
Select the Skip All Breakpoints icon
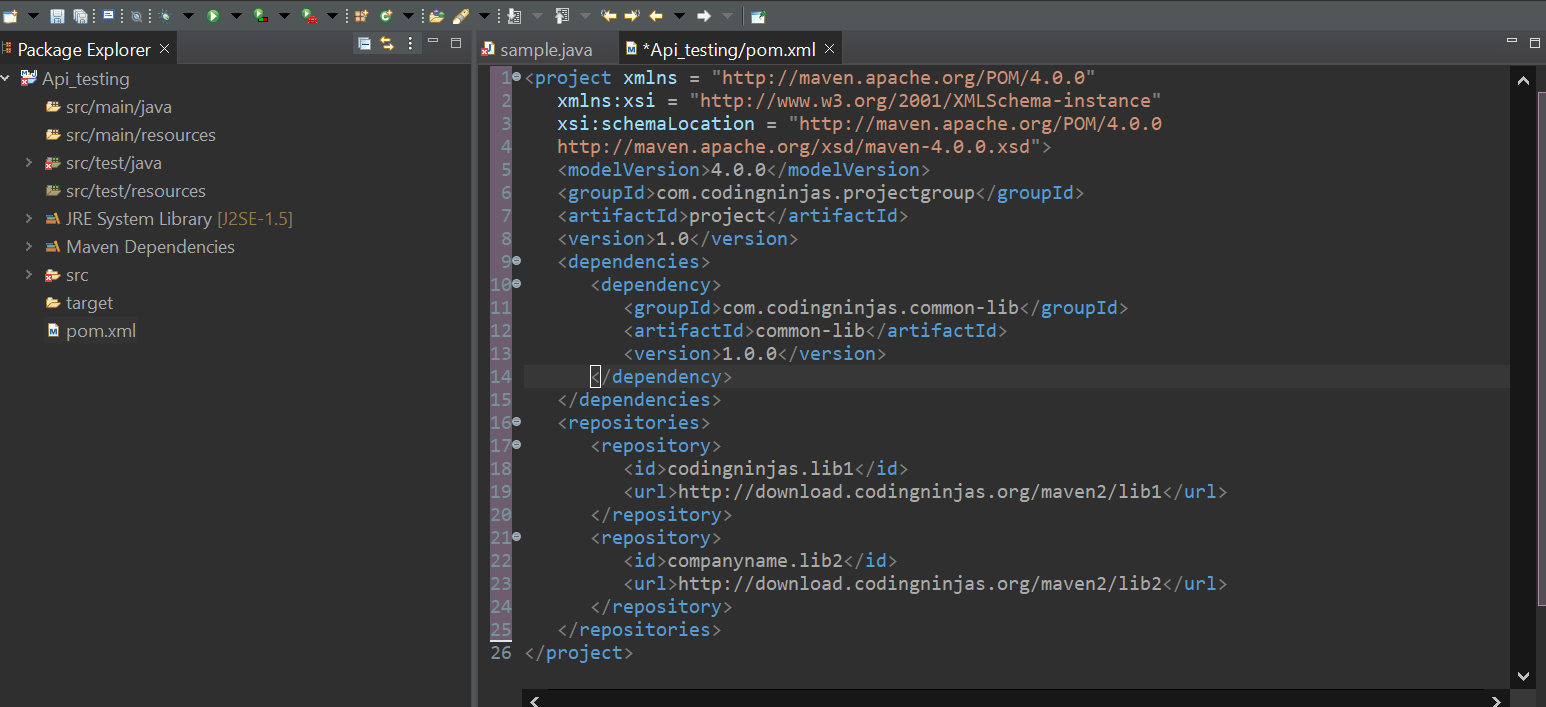(x=137, y=15)
